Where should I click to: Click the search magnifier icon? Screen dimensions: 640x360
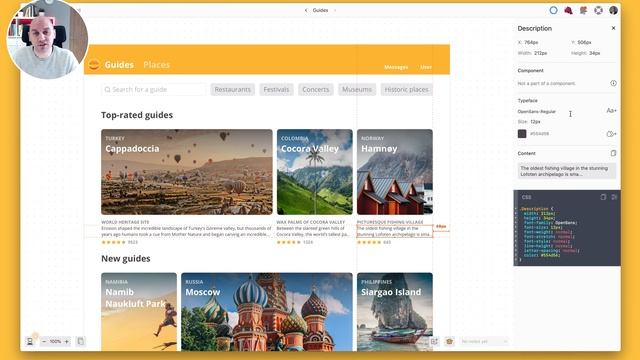tap(107, 89)
